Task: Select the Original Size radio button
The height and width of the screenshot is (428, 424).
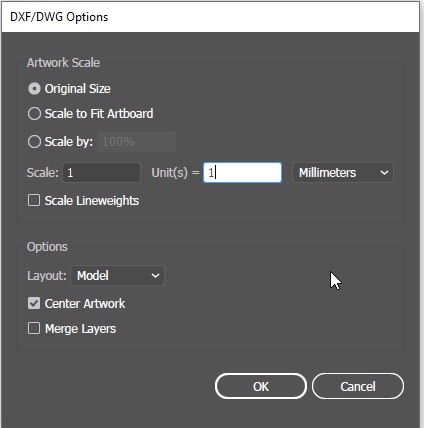Action: point(34,89)
